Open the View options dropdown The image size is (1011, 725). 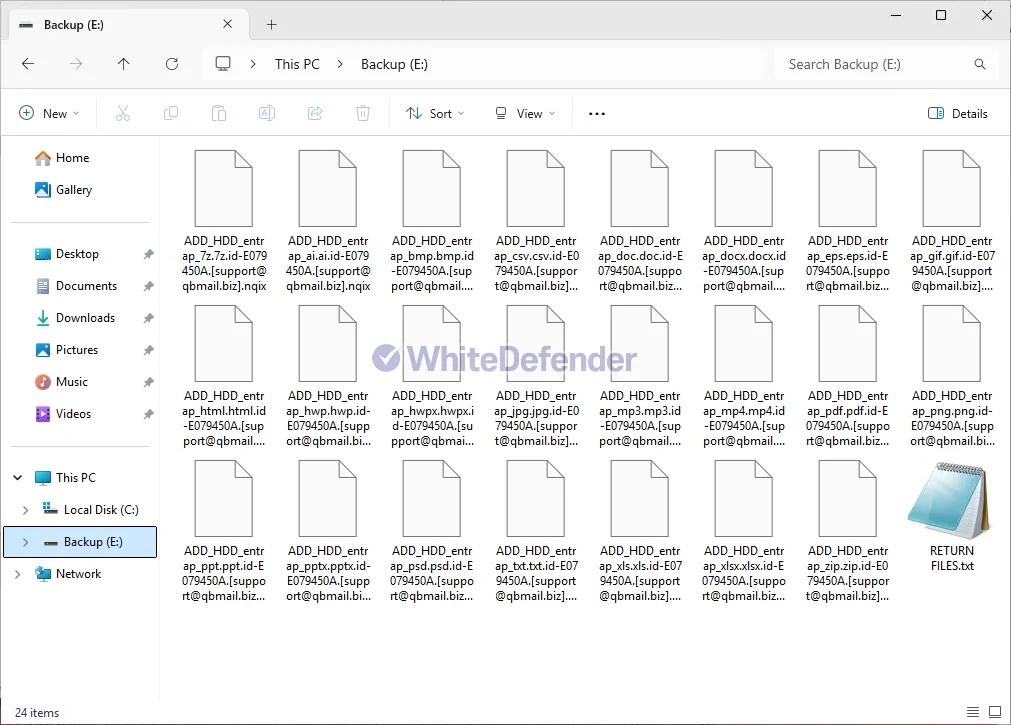(x=525, y=114)
